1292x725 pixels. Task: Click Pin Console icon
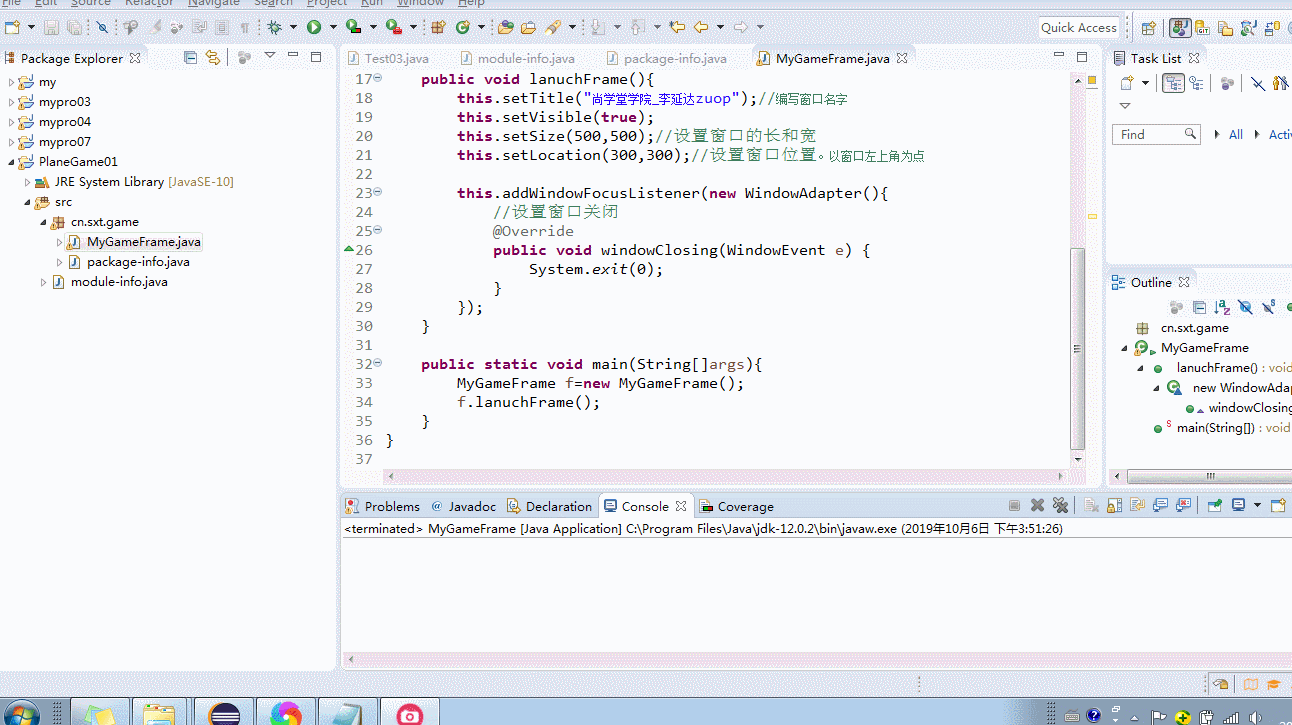click(x=1215, y=506)
